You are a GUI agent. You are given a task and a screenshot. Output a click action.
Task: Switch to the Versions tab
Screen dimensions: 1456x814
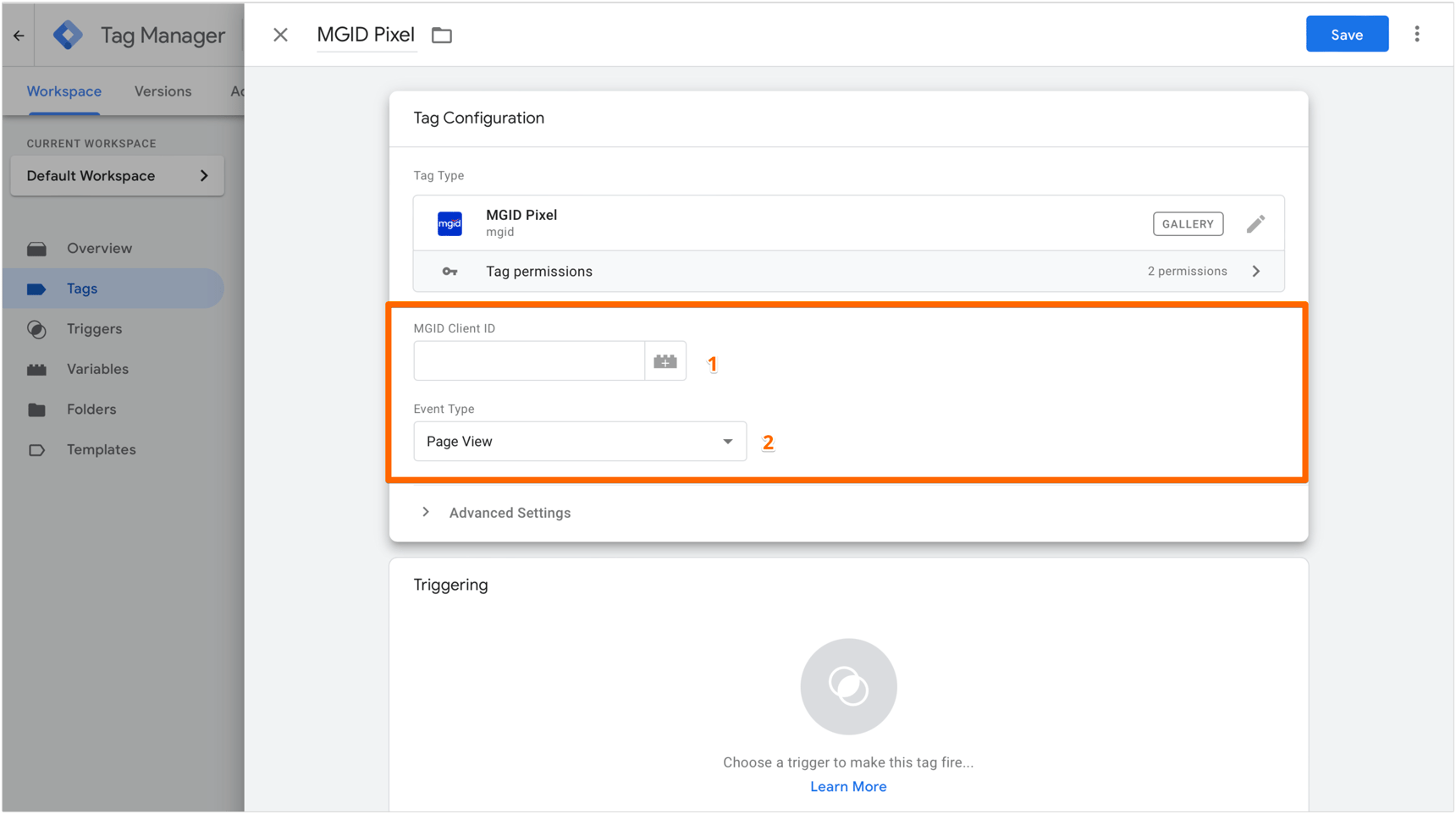[163, 91]
